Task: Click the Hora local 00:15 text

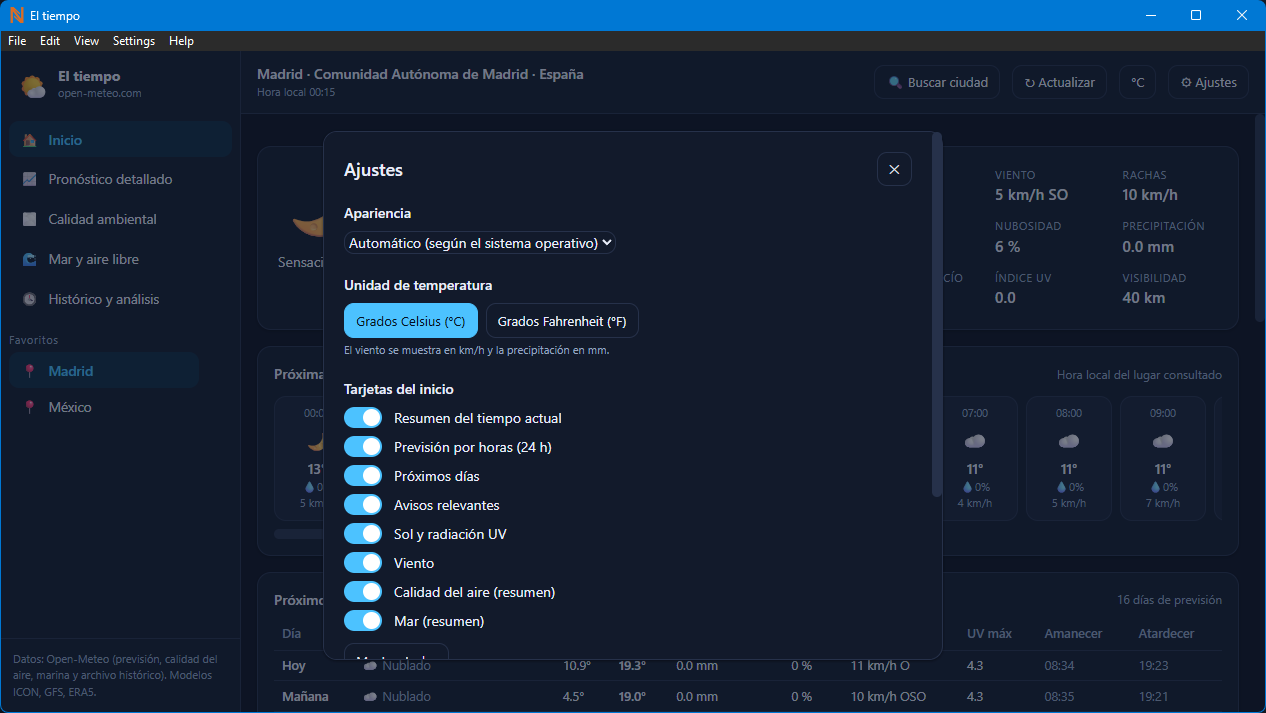Action: [296, 93]
